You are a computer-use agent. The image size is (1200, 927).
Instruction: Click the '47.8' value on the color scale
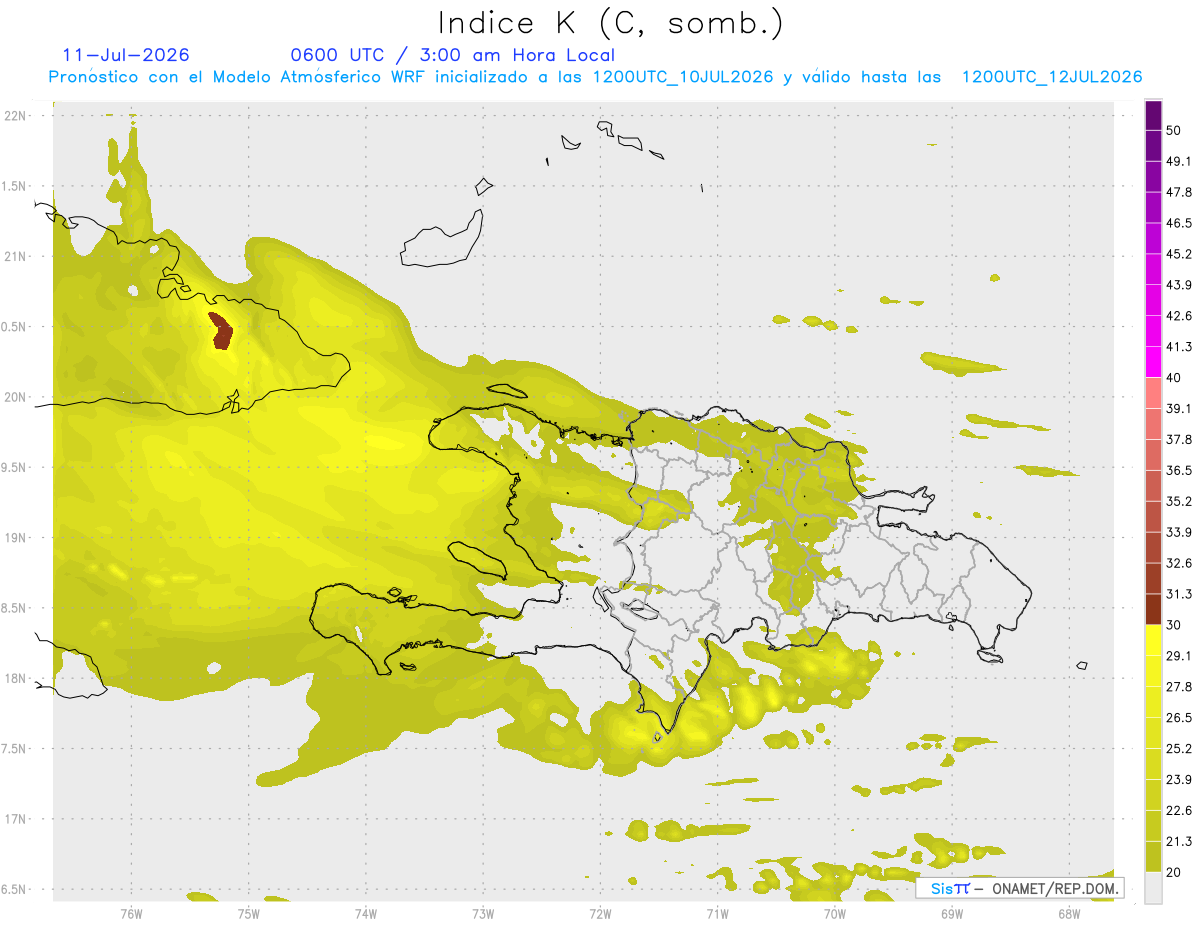pos(1179,192)
